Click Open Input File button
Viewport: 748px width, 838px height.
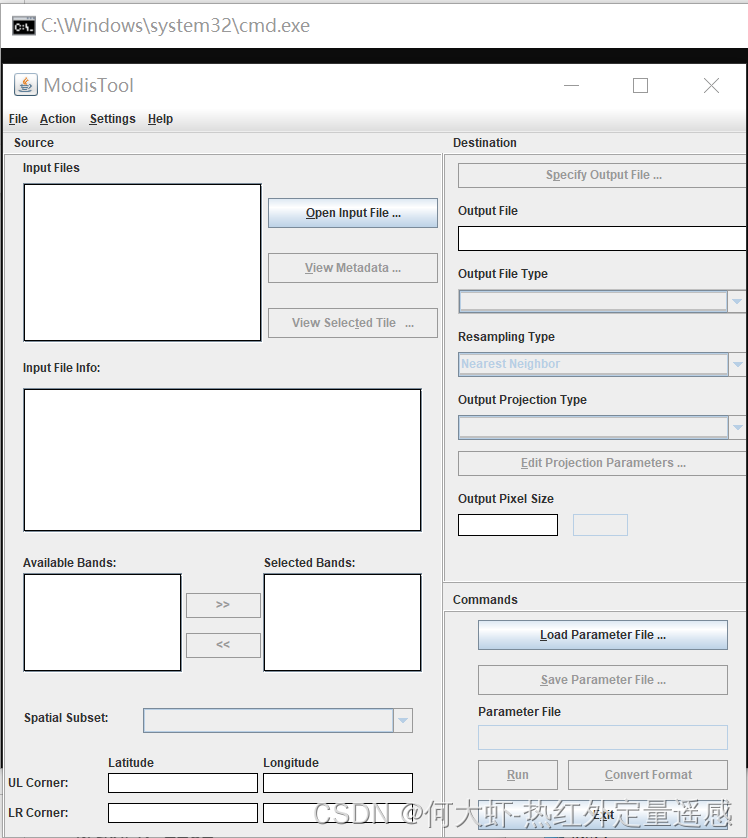click(x=353, y=213)
